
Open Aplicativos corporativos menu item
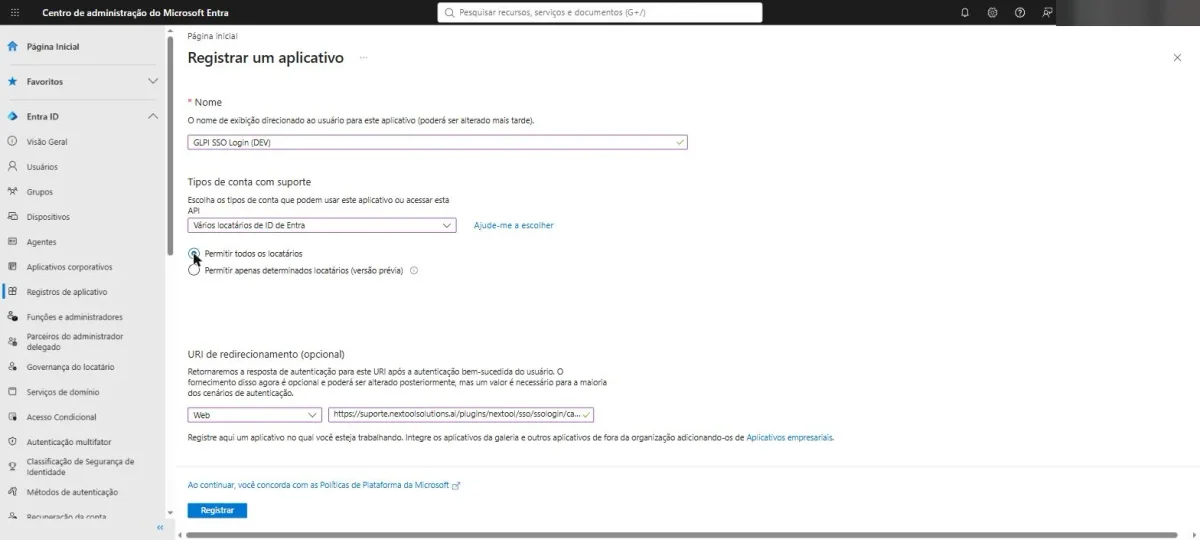coord(70,267)
